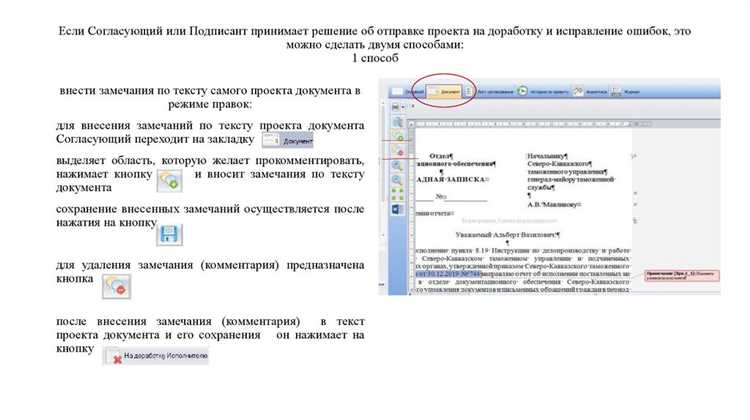The height and width of the screenshot is (420, 750).
Task: Click the 'На доработку Исполнителю' button
Action: click(156, 356)
